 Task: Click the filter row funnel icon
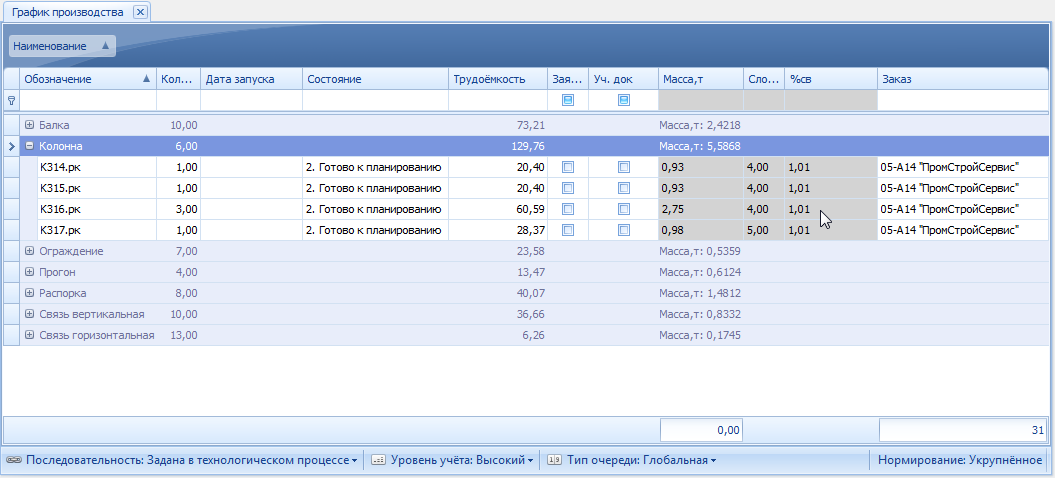[11, 100]
